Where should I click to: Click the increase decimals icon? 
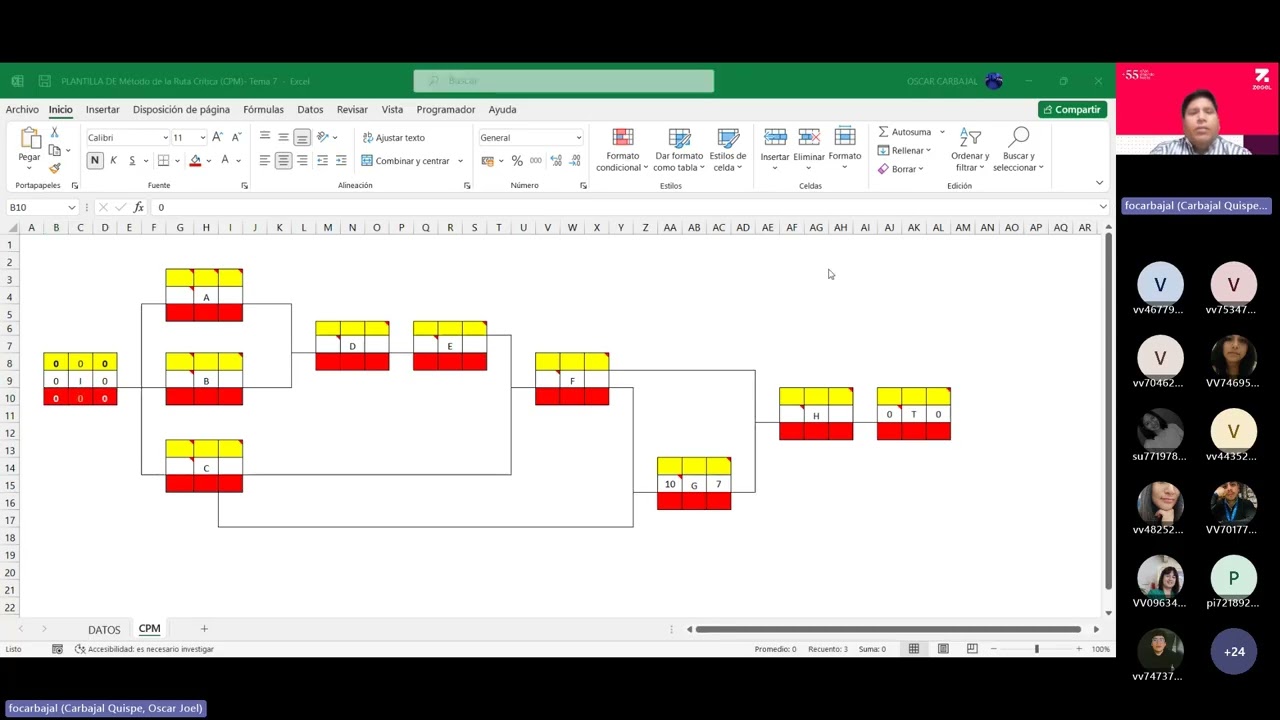(556, 160)
